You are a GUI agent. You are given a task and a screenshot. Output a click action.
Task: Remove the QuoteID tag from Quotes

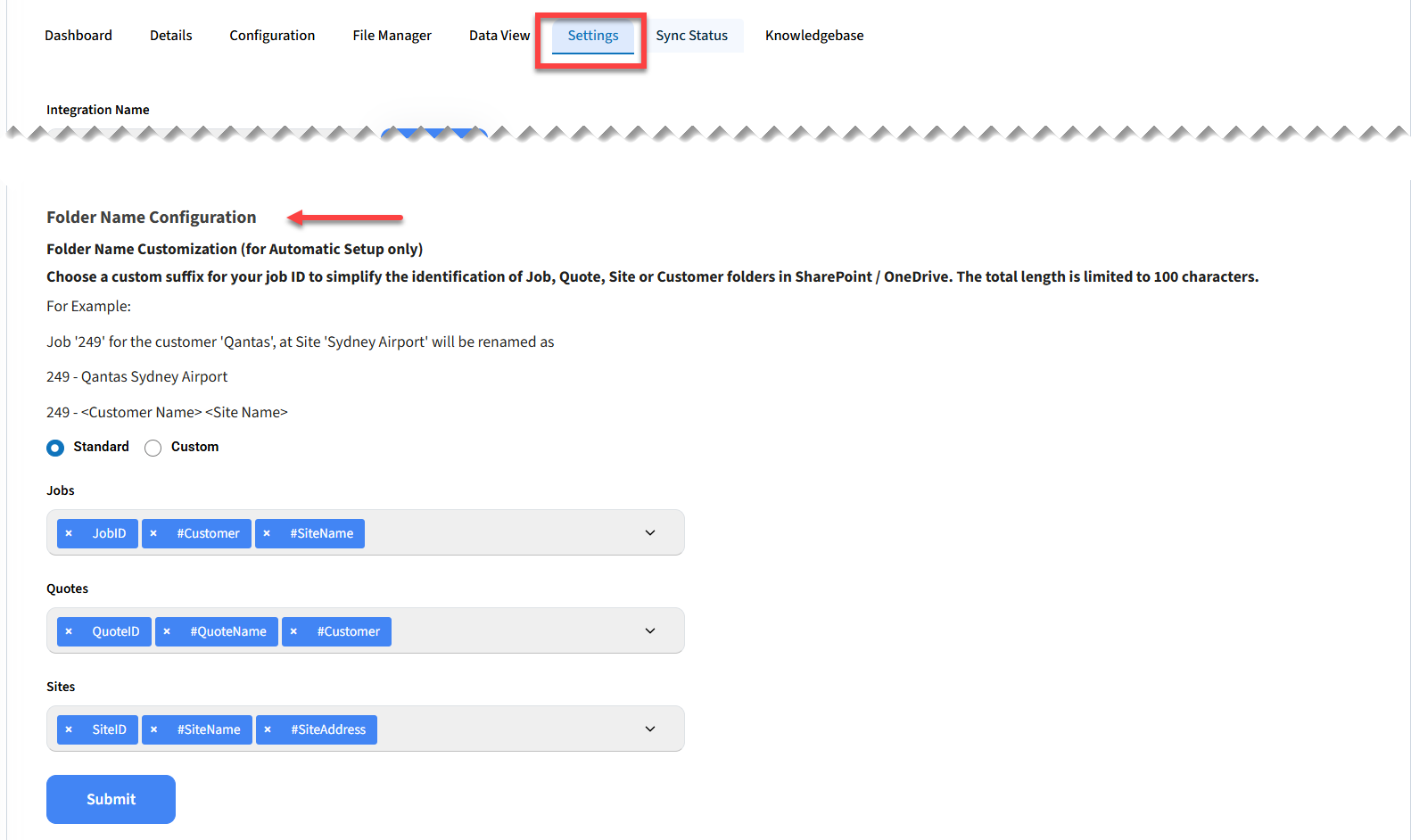(x=69, y=631)
